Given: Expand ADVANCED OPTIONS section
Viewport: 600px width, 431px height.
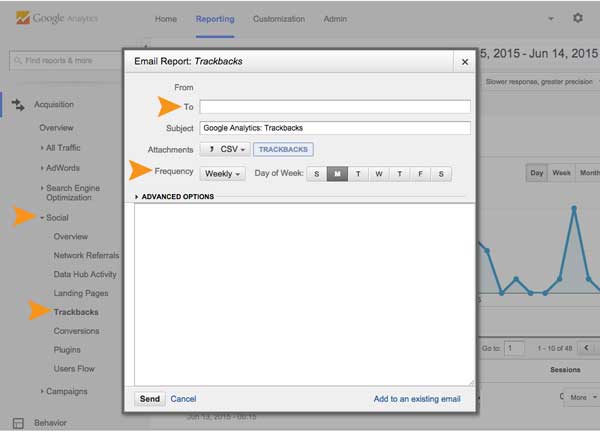Looking at the screenshot, I should [174, 197].
